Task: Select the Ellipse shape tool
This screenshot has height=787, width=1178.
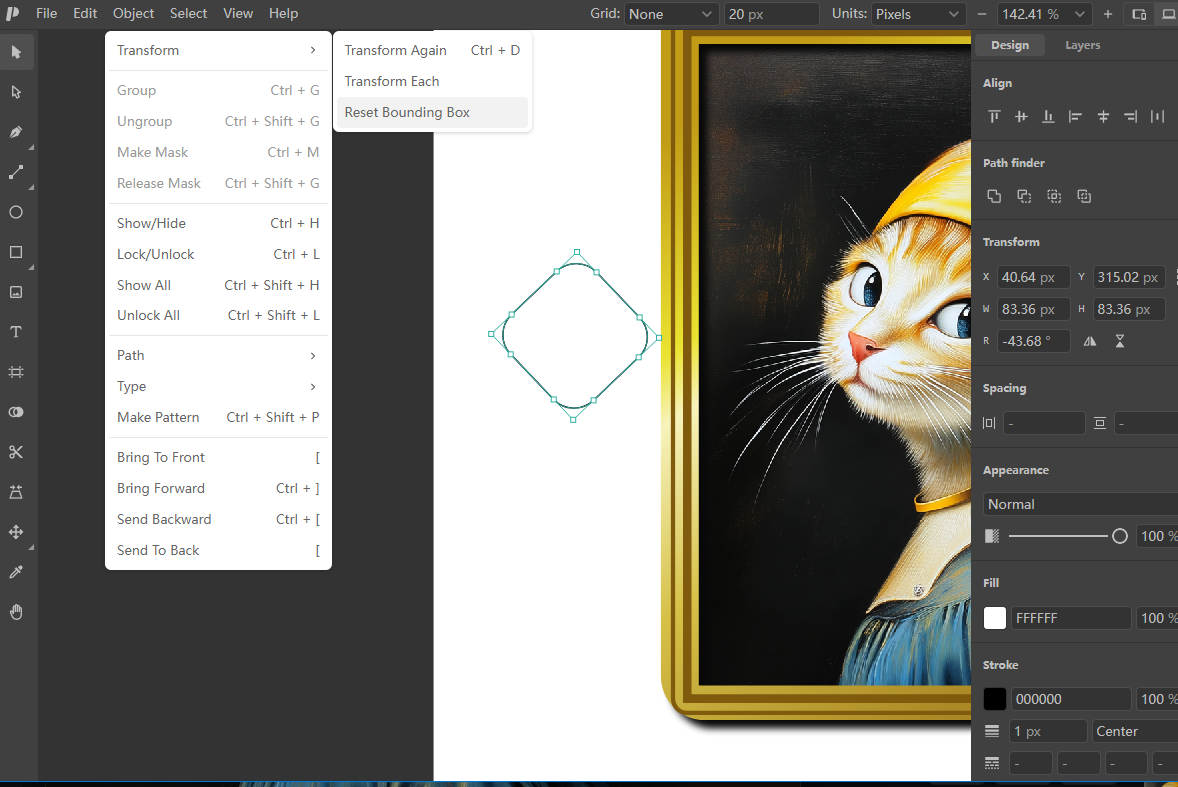Action: click(x=16, y=213)
